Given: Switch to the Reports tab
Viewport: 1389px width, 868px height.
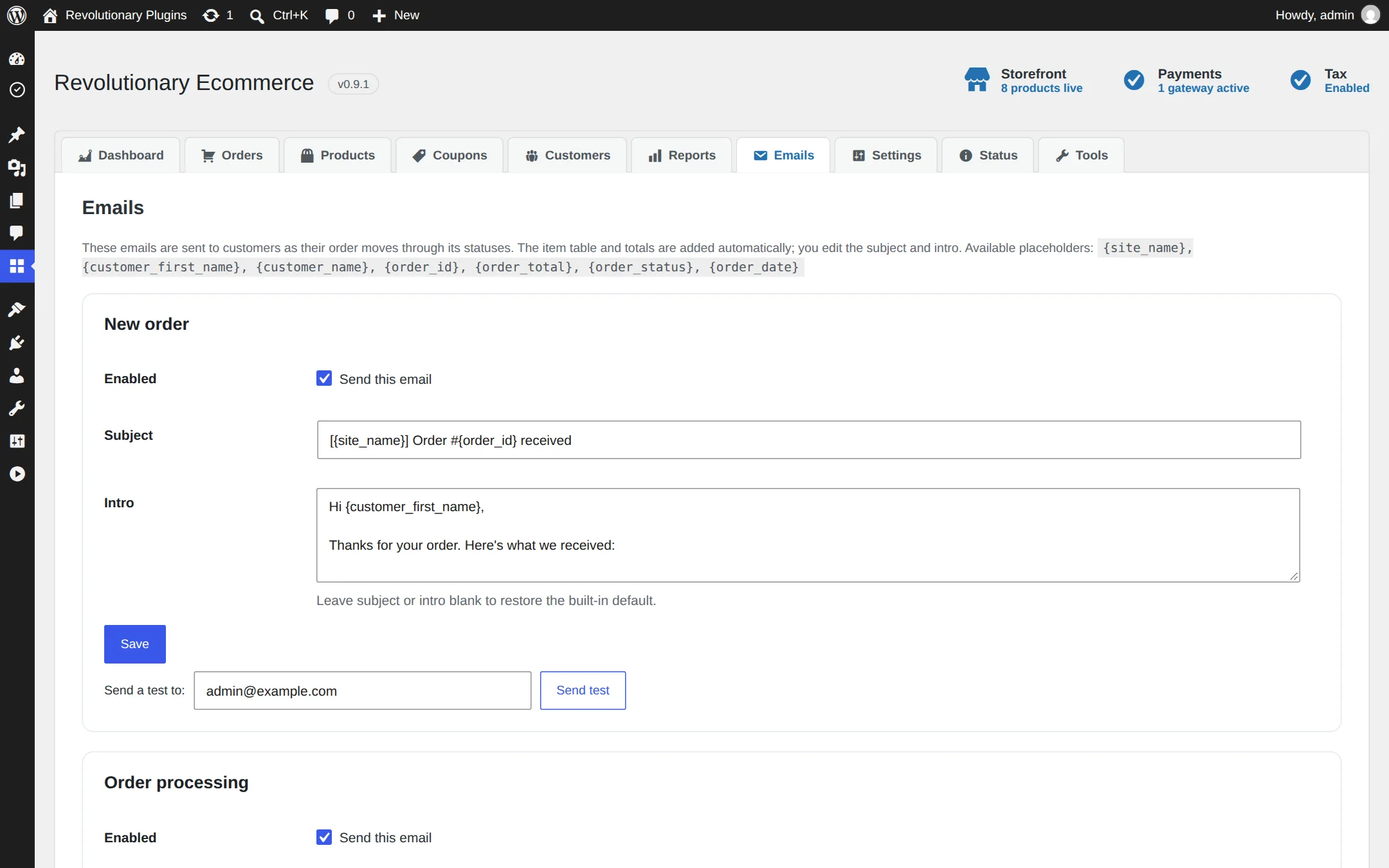Looking at the screenshot, I should pyautogui.click(x=682, y=155).
